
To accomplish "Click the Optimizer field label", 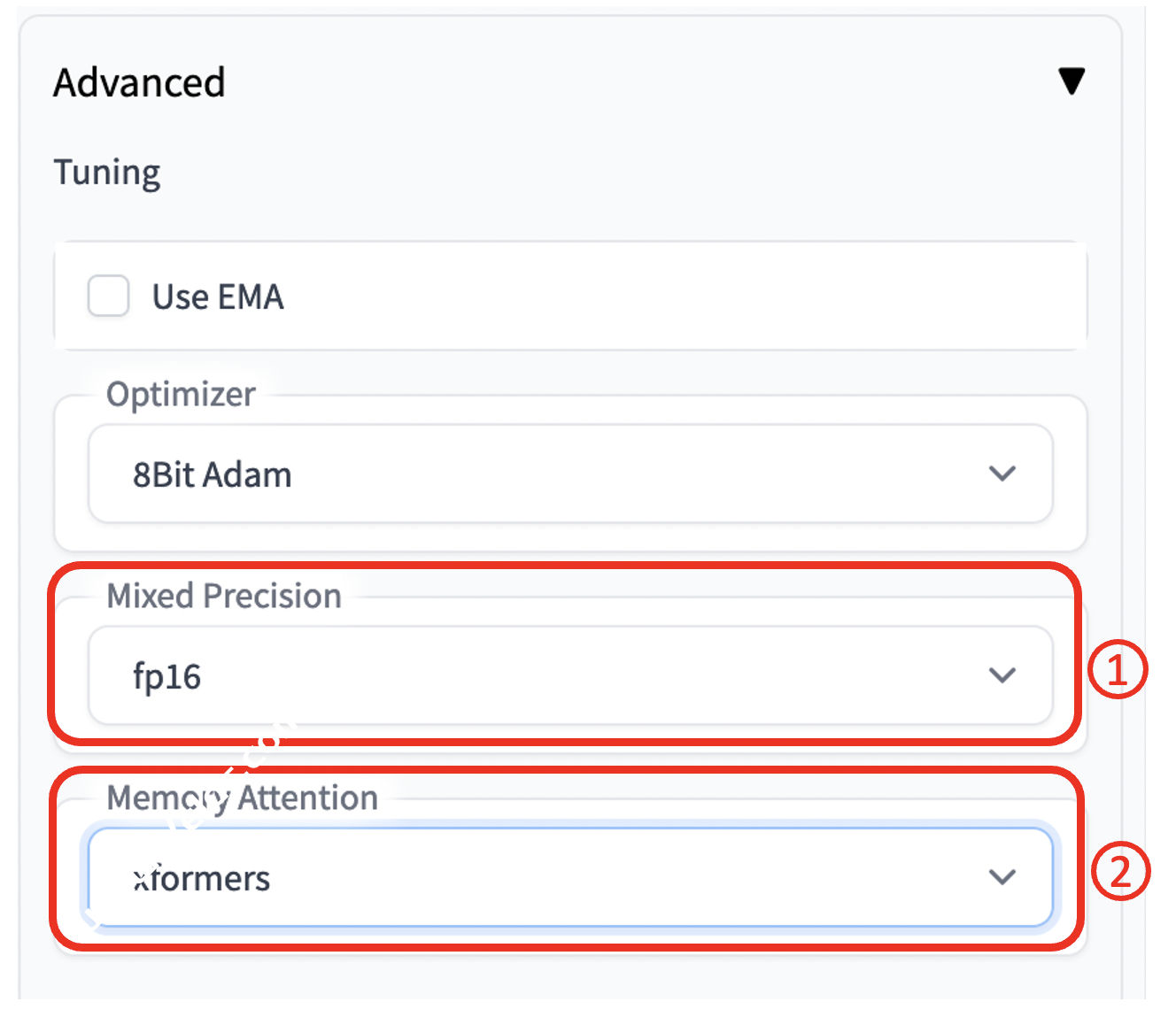I will [181, 394].
